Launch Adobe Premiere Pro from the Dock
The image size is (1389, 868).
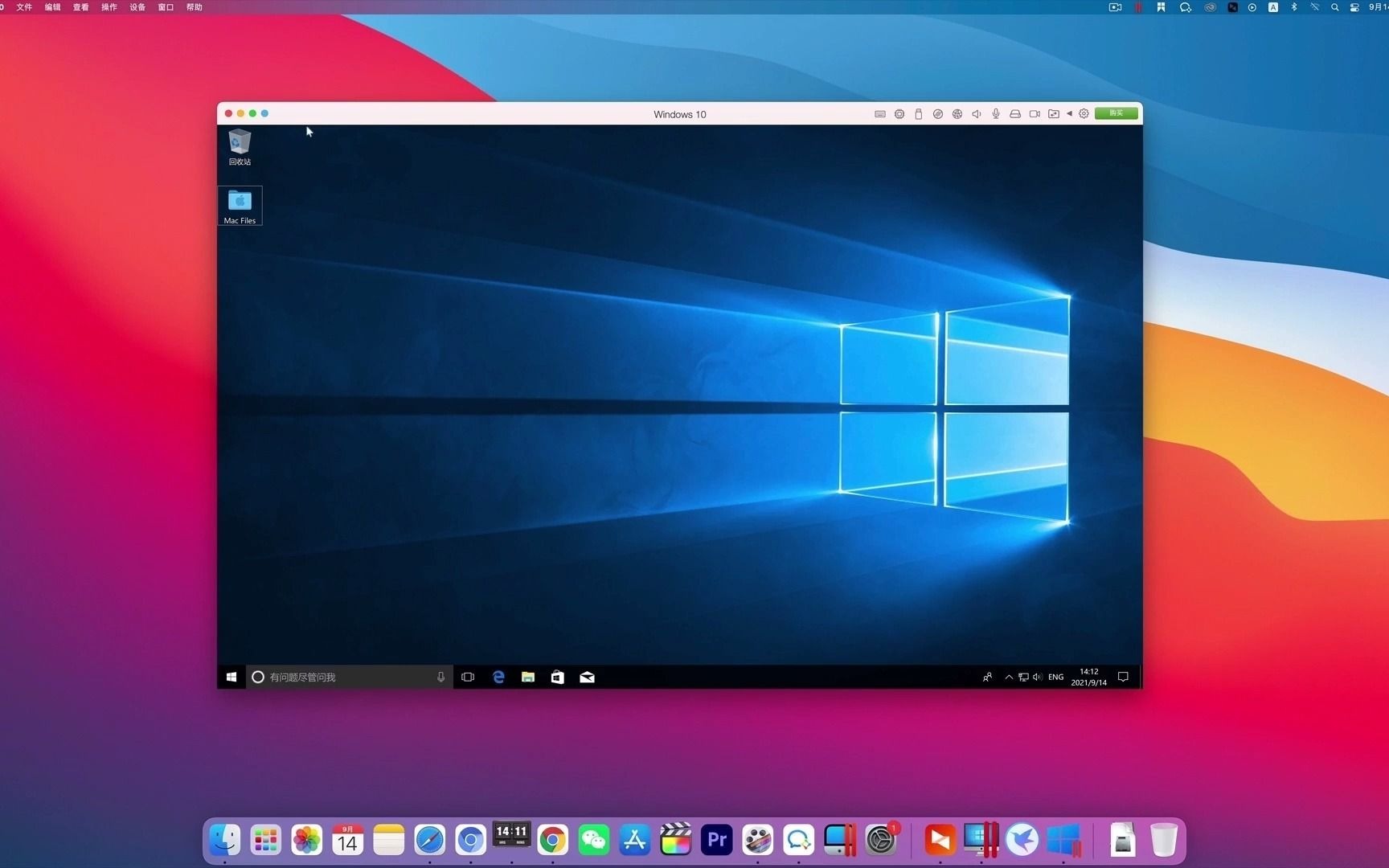[717, 840]
